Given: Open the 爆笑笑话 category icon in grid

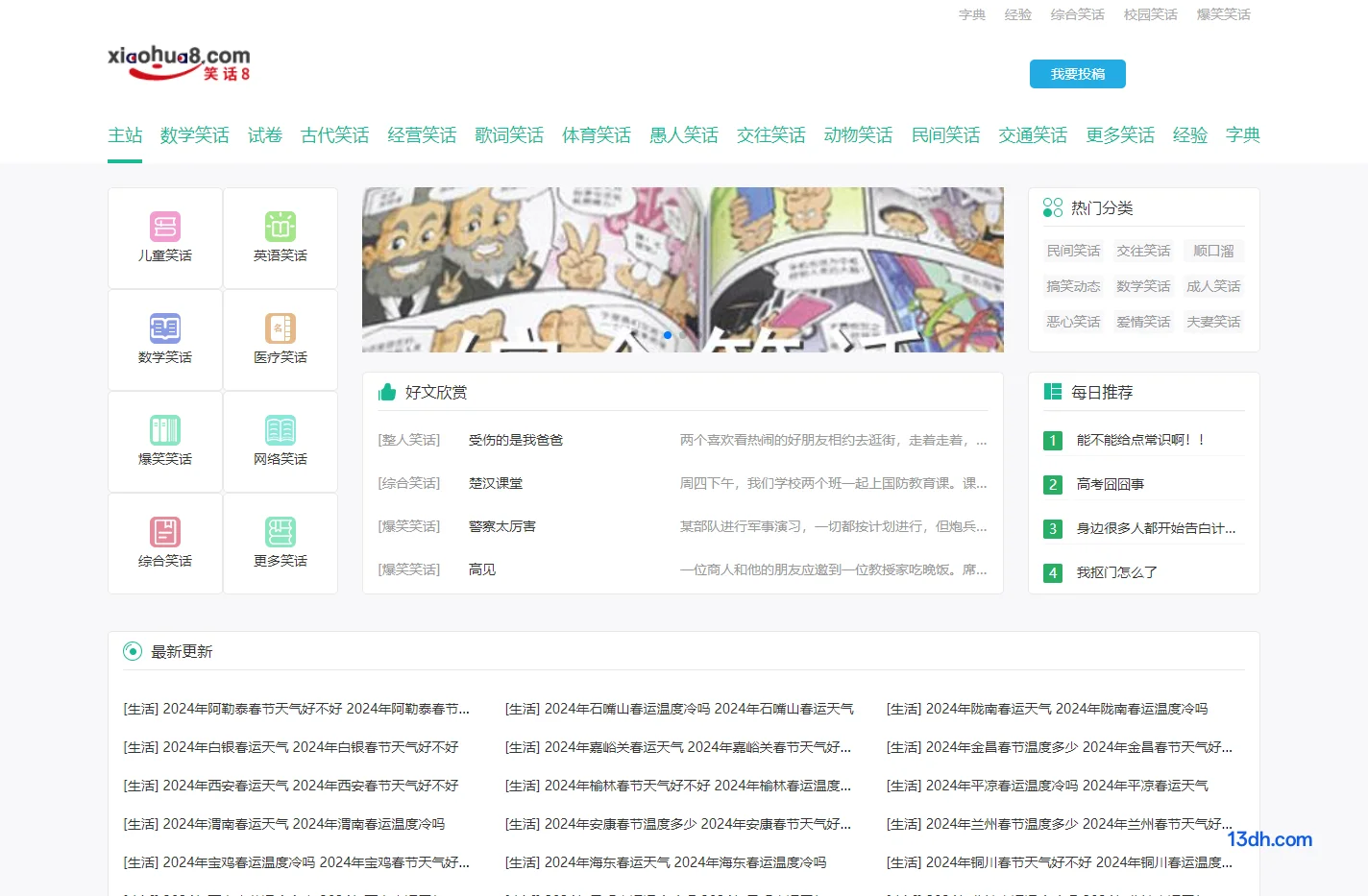Looking at the screenshot, I should click(x=165, y=430).
